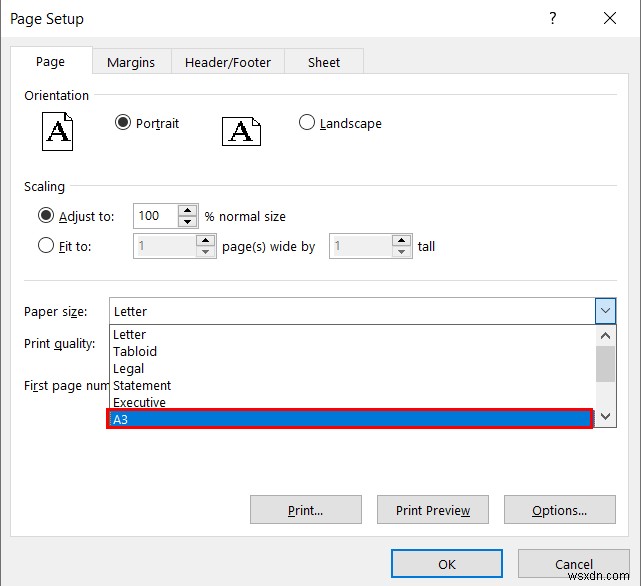
Task: Click the Cancel button
Action: point(574,564)
